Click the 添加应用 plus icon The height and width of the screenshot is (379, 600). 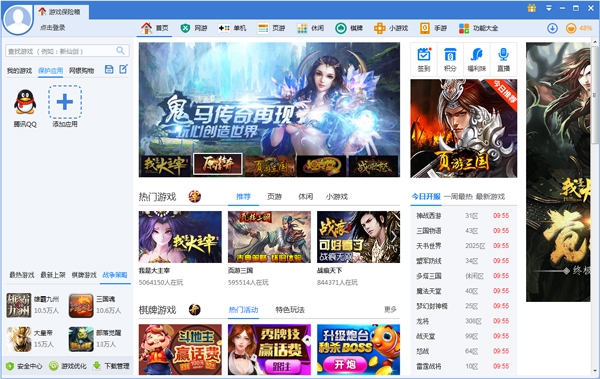coord(65,102)
